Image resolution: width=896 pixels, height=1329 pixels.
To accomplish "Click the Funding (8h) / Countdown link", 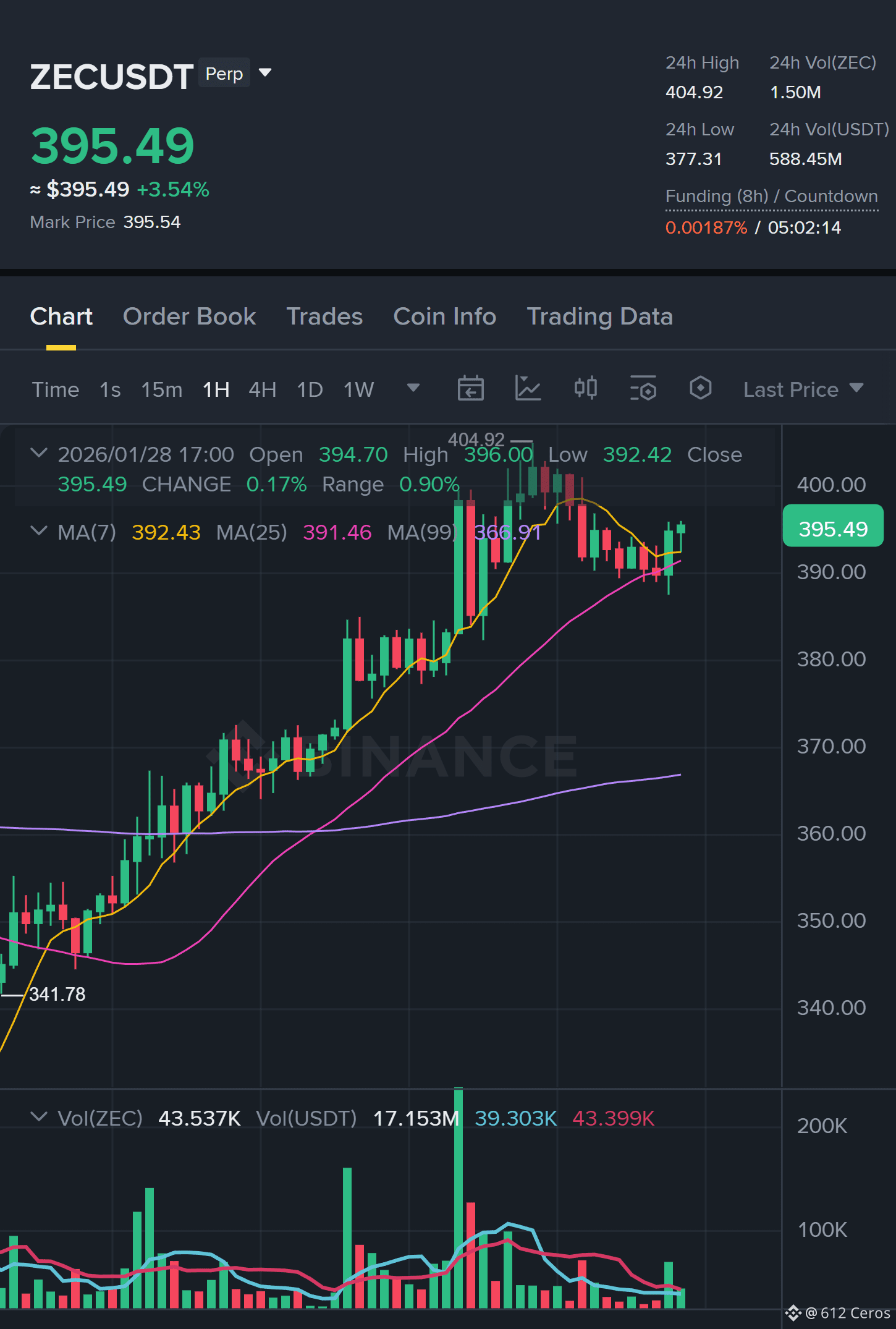I will coord(771,197).
